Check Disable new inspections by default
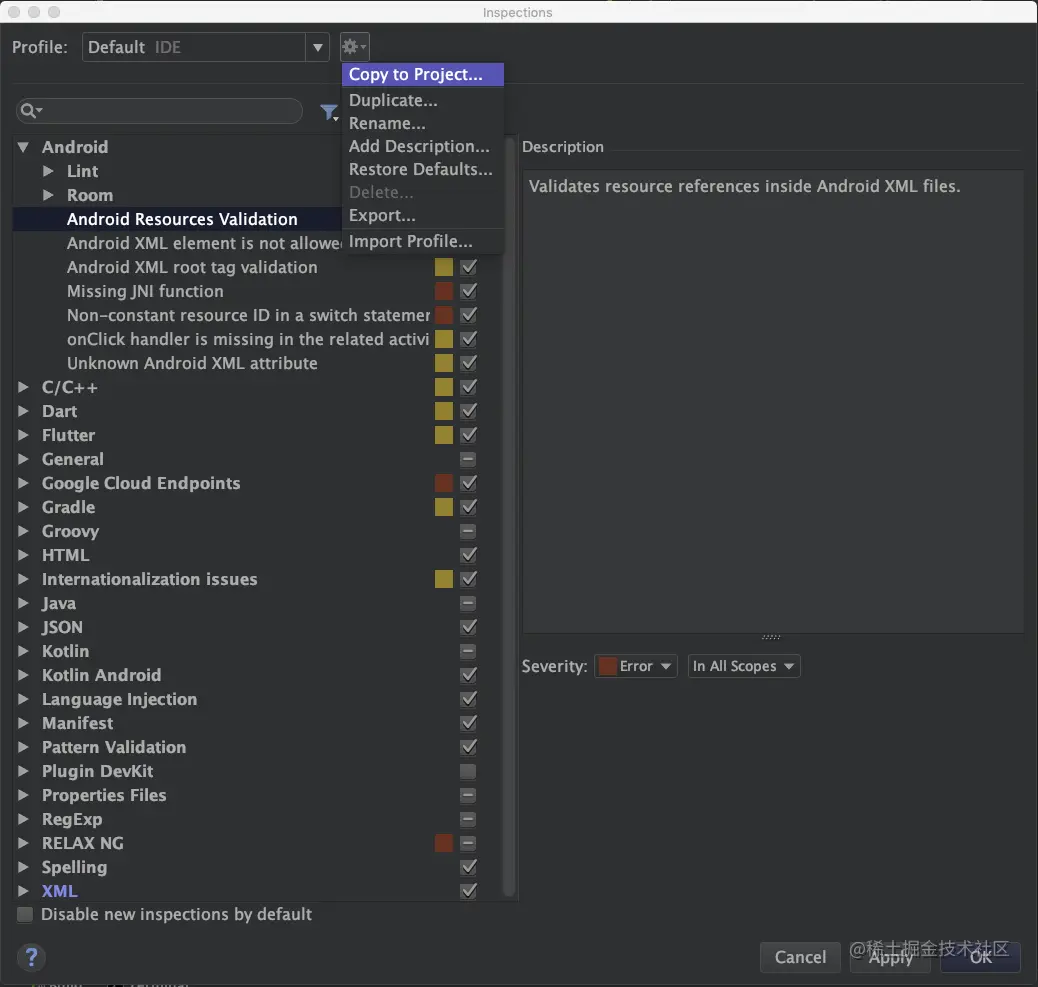Screen dimensions: 1038x987 (x=25, y=914)
